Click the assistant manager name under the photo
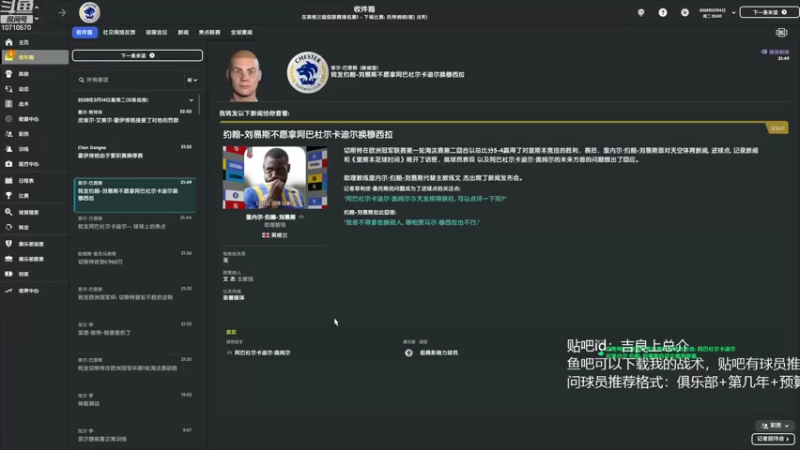This screenshot has width=800, height=450. click(271, 217)
